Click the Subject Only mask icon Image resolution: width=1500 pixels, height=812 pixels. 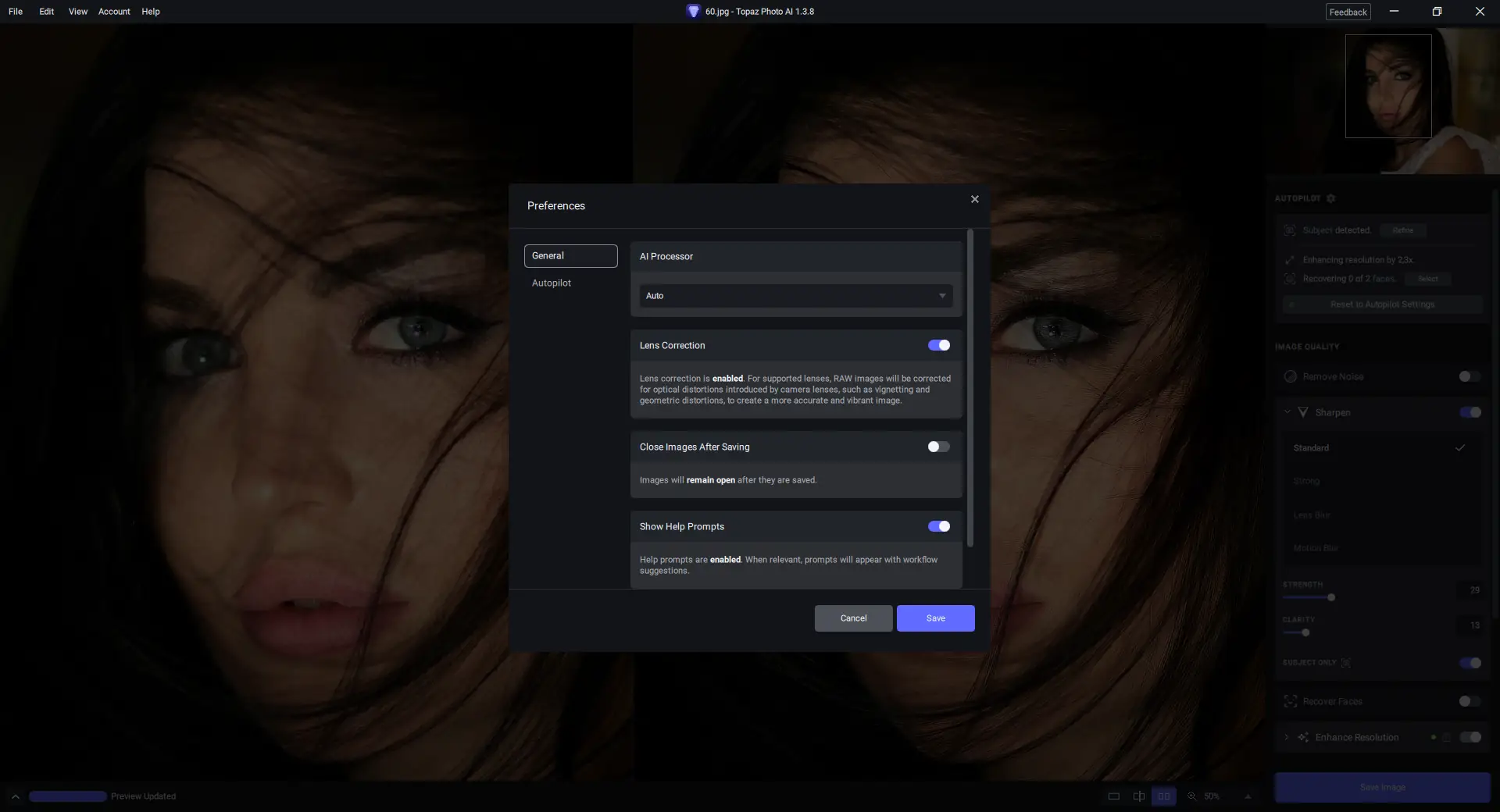tap(1345, 663)
